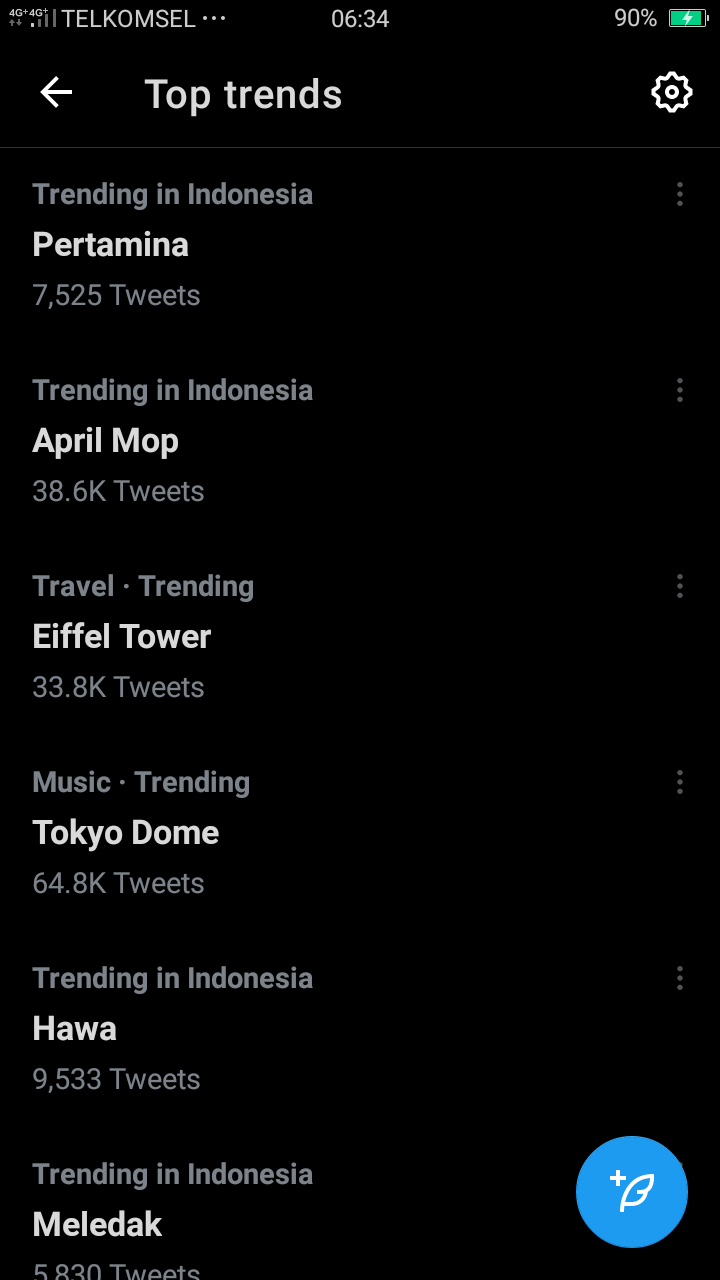Tap the Top trends page title
Screen dimensions: 720x1280
pyautogui.click(x=243, y=94)
